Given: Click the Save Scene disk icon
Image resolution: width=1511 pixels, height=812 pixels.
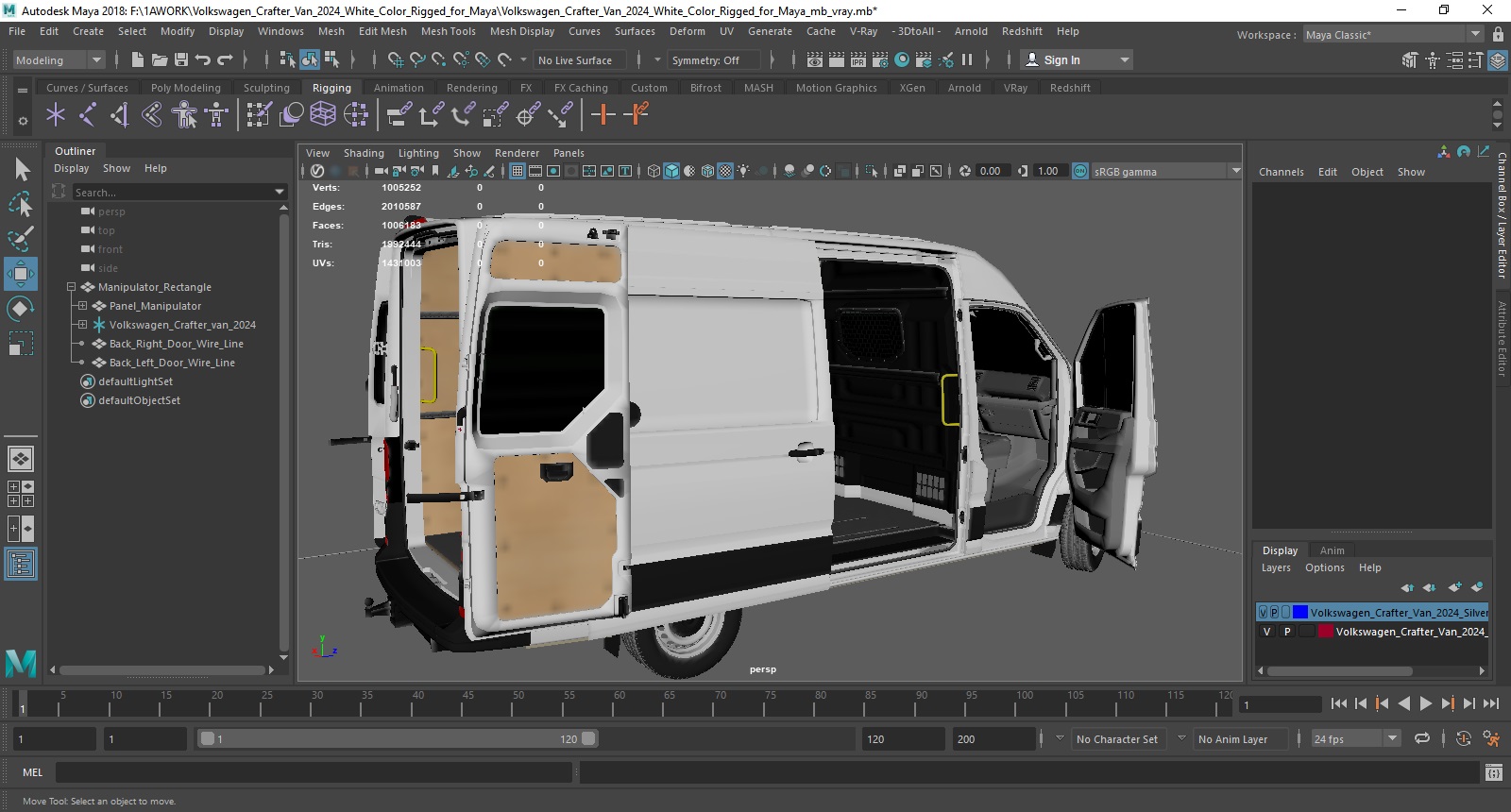Looking at the screenshot, I should click(179, 59).
